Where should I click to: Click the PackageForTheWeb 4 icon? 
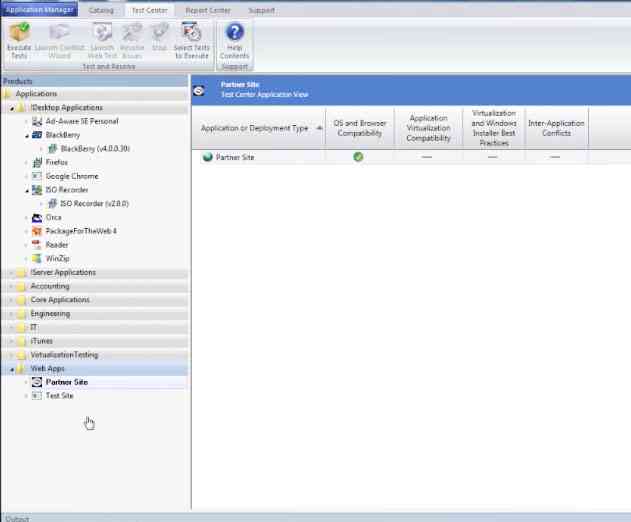(x=37, y=231)
